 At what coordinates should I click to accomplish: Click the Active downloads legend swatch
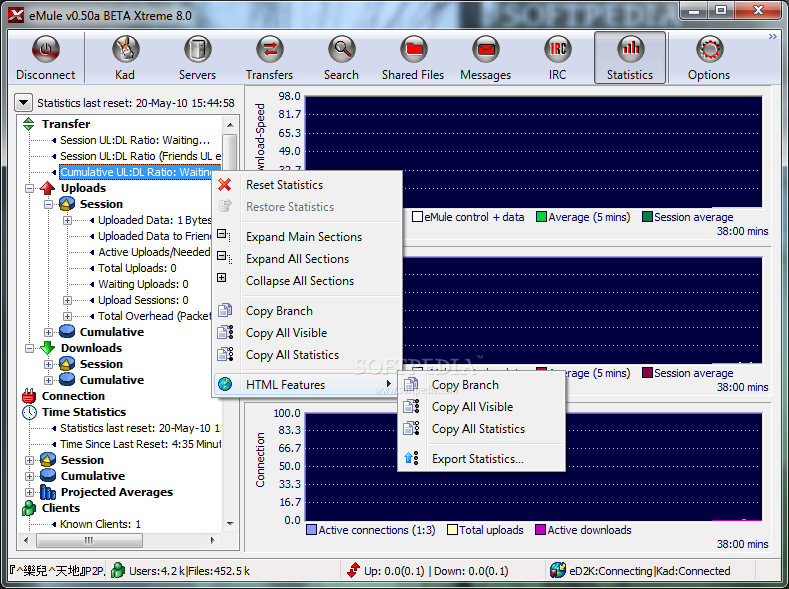540,530
